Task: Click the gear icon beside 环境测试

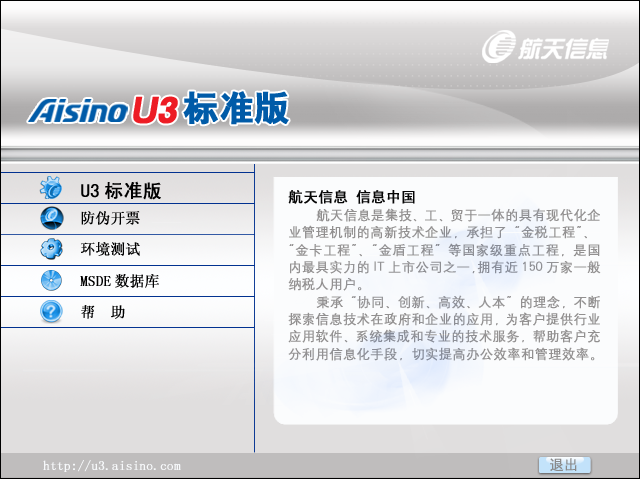Action: point(51,249)
